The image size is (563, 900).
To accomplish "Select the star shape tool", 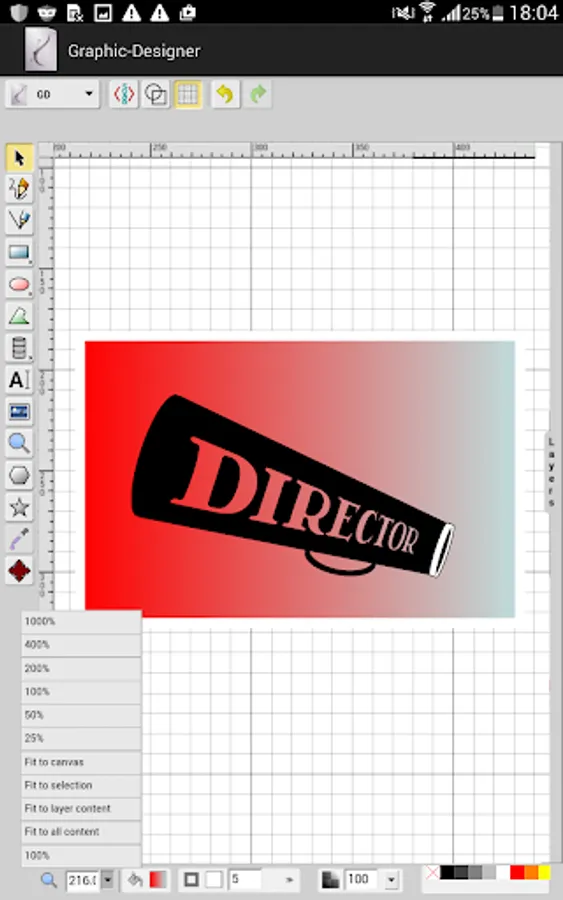I will [19, 507].
